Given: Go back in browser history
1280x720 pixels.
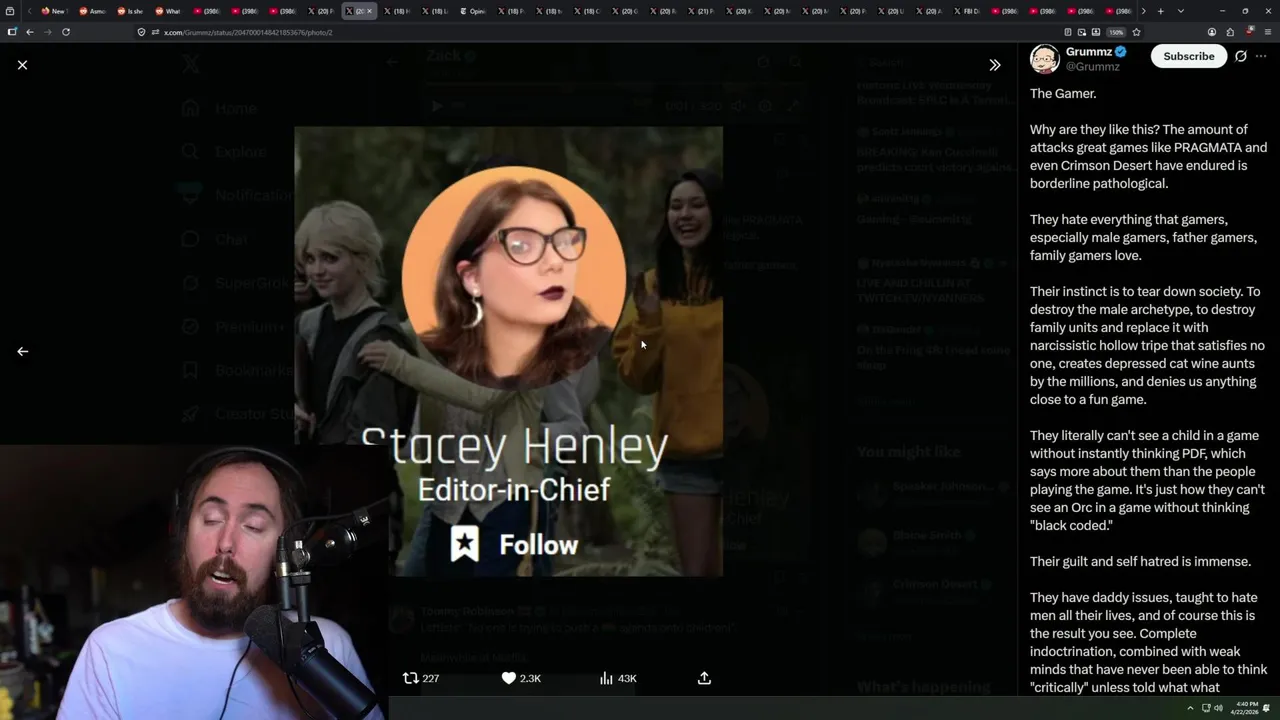Looking at the screenshot, I should (29, 32).
